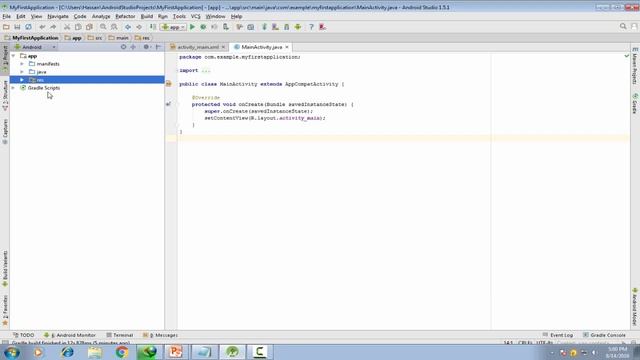Click the Forward navigation arrow icon
Image resolution: width=640 pixels, height=360 pixels.
point(139,27)
